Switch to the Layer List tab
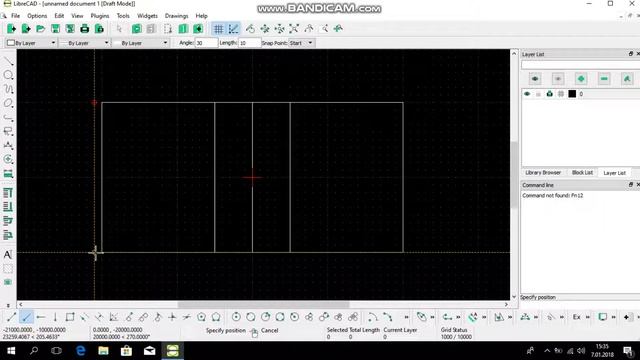 point(614,173)
